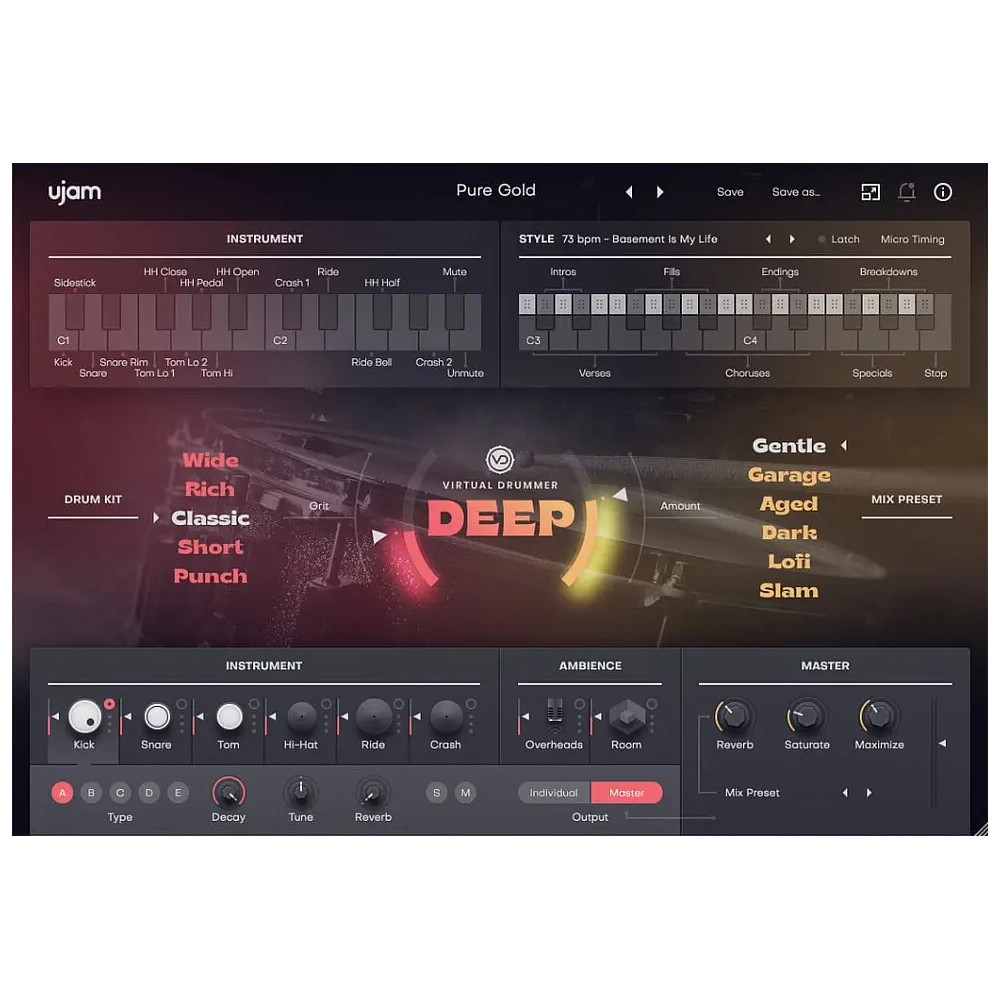The height and width of the screenshot is (1000, 1000).
Task: Enable the Latch toggle
Action: click(x=840, y=239)
